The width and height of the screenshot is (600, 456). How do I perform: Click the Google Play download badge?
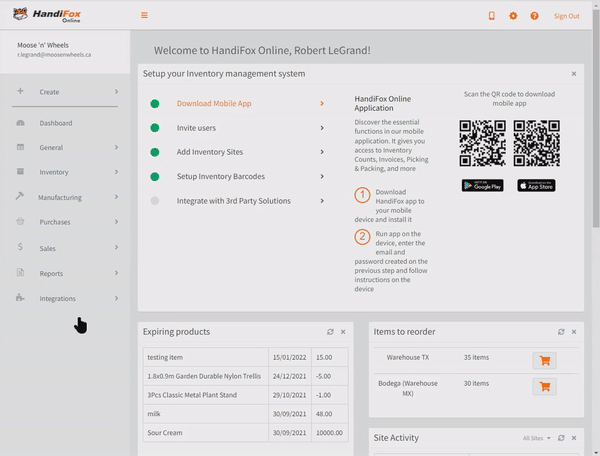click(482, 186)
